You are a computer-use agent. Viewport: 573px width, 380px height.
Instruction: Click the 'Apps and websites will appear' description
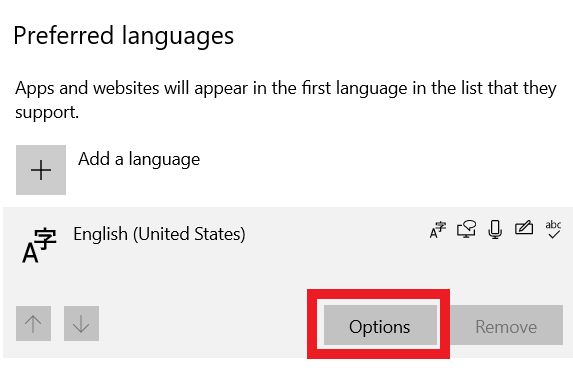pos(286,100)
